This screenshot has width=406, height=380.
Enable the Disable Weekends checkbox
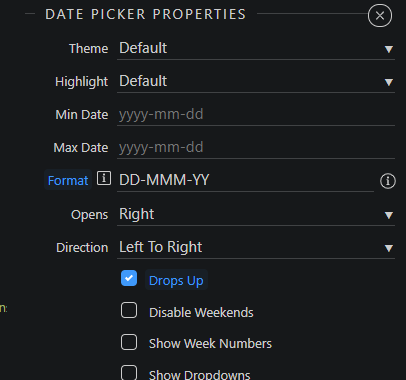click(129, 310)
